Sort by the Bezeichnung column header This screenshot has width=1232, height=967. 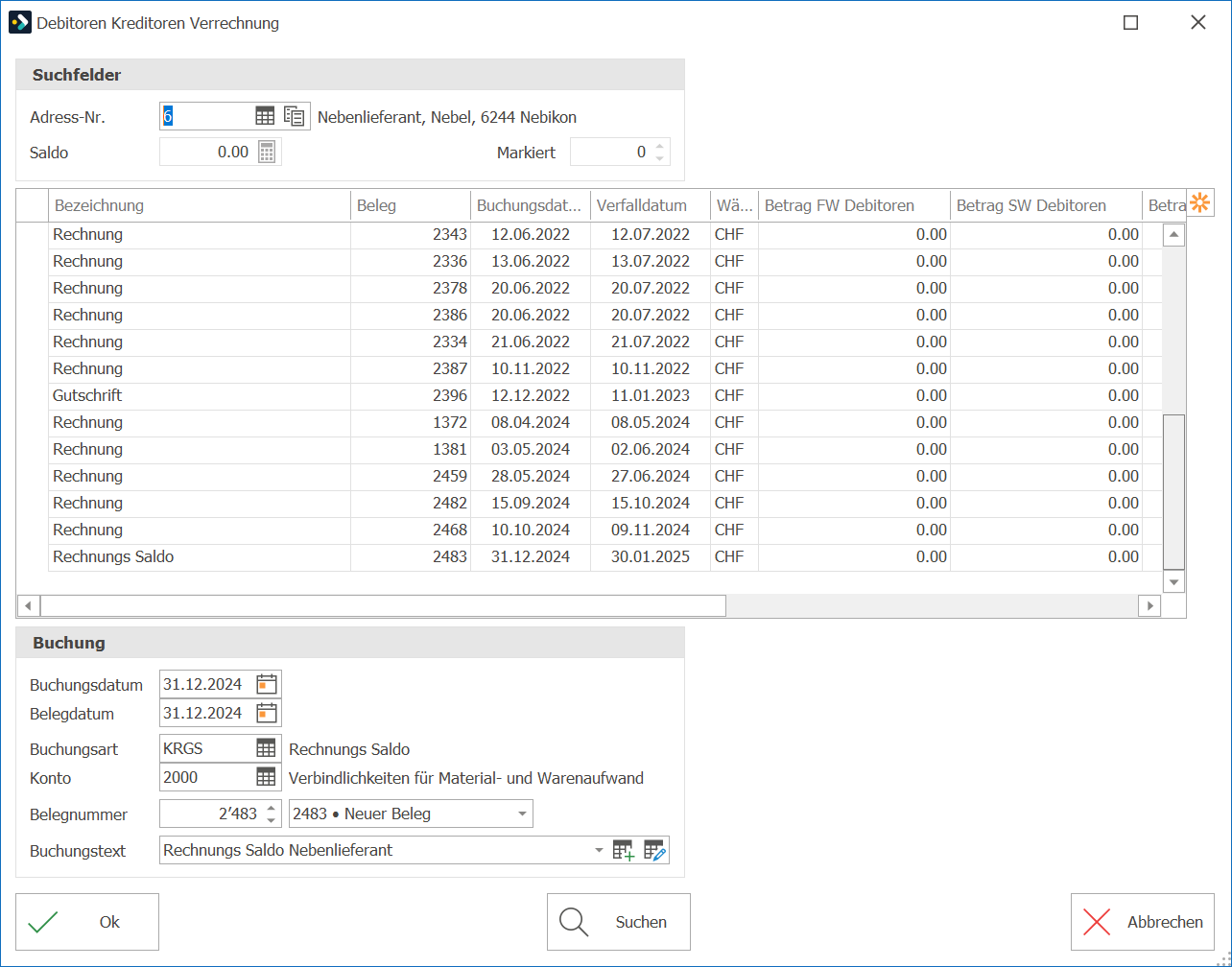coord(200,205)
